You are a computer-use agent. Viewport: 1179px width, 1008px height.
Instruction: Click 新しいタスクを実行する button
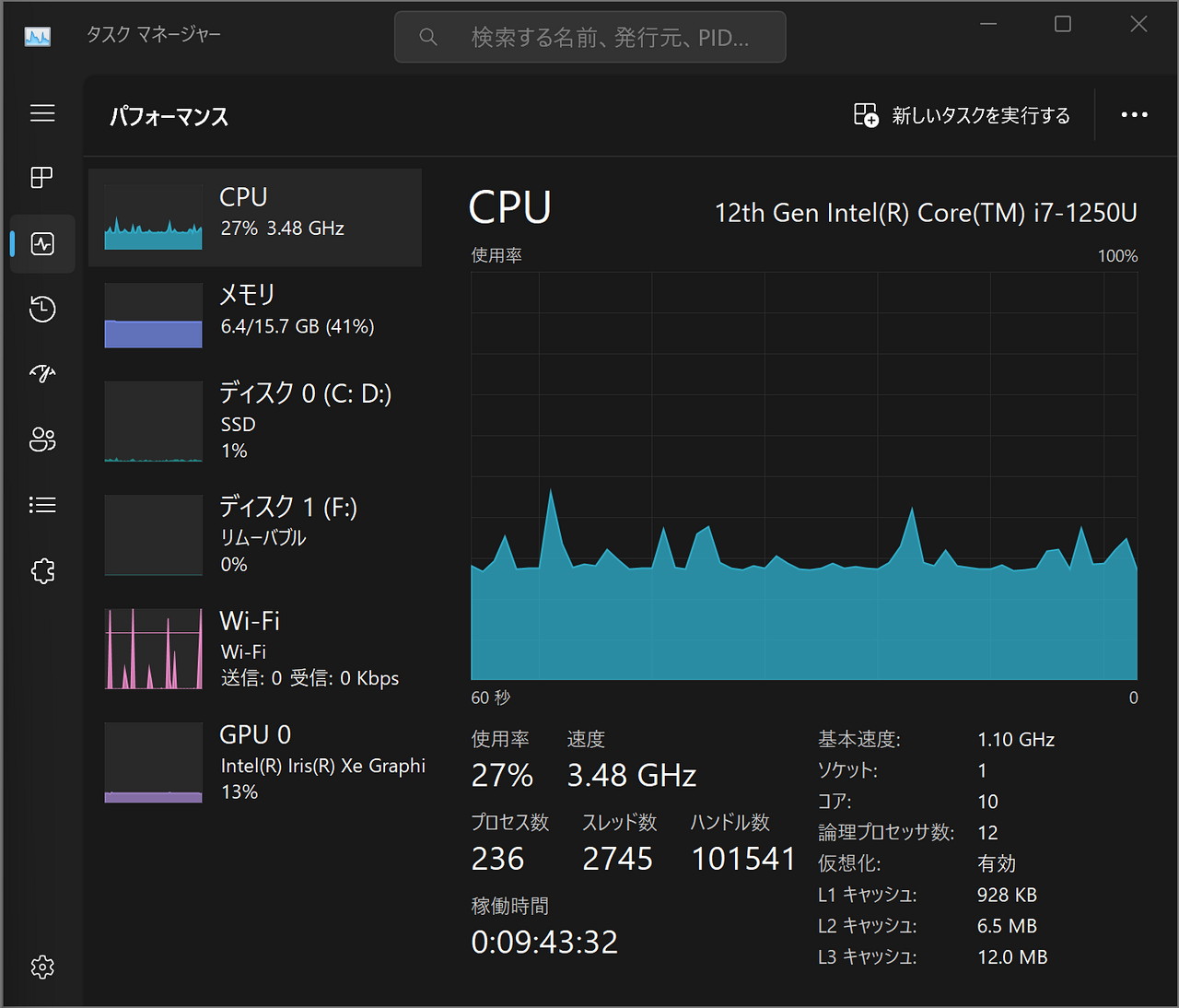(961, 115)
